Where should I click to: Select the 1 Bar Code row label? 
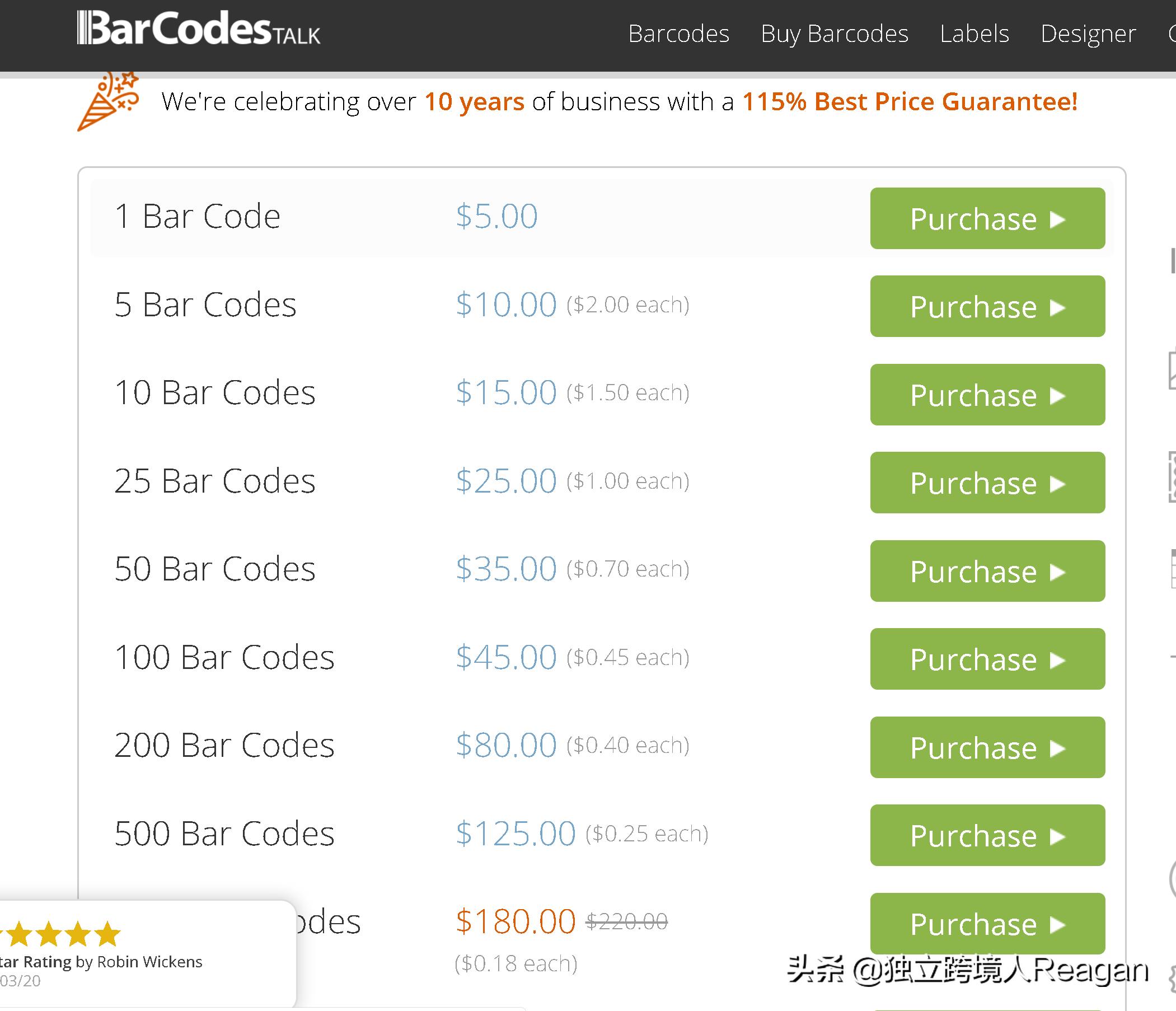[x=197, y=216]
